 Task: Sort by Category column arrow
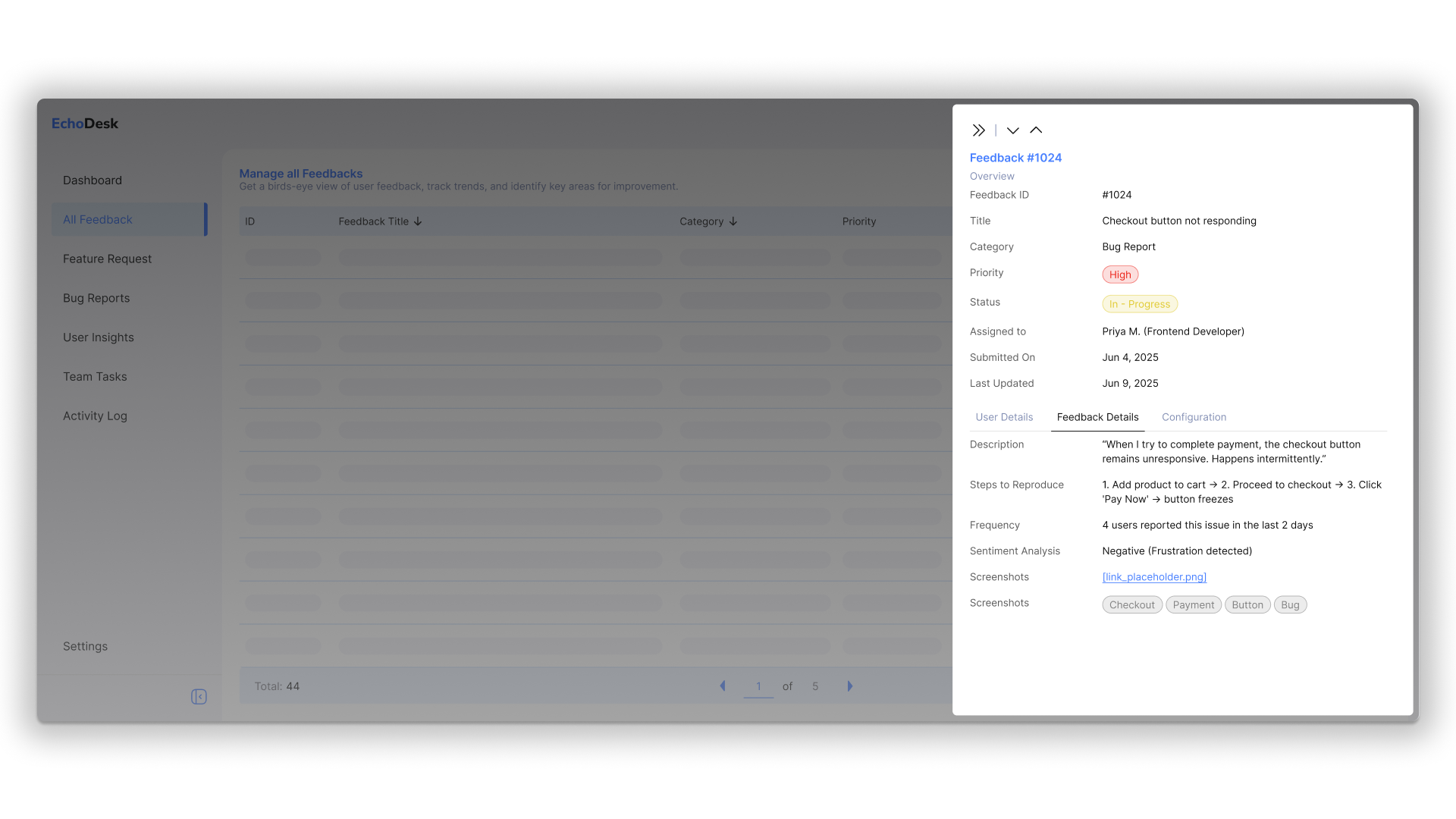click(733, 221)
